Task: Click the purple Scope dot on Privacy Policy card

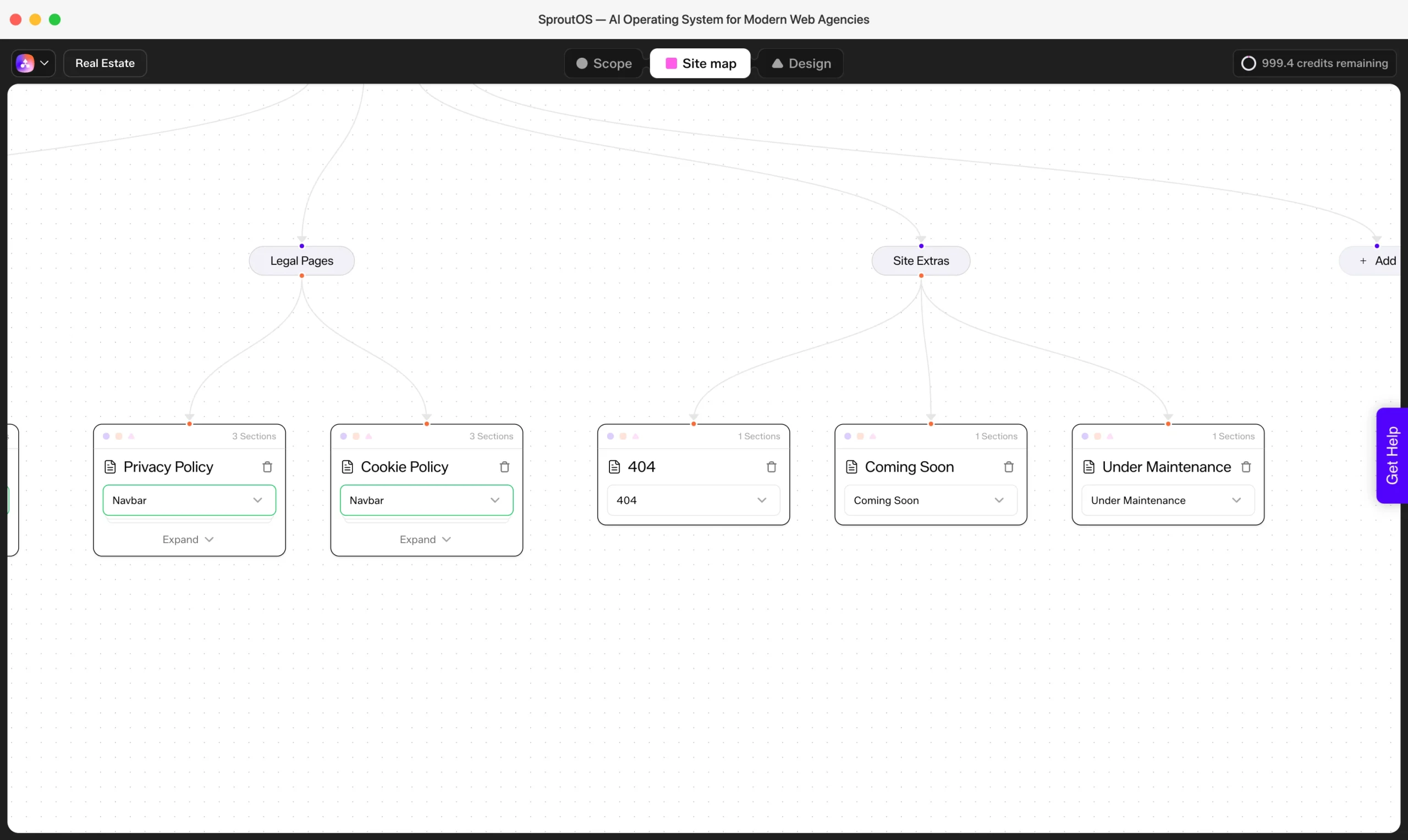Action: (106, 436)
